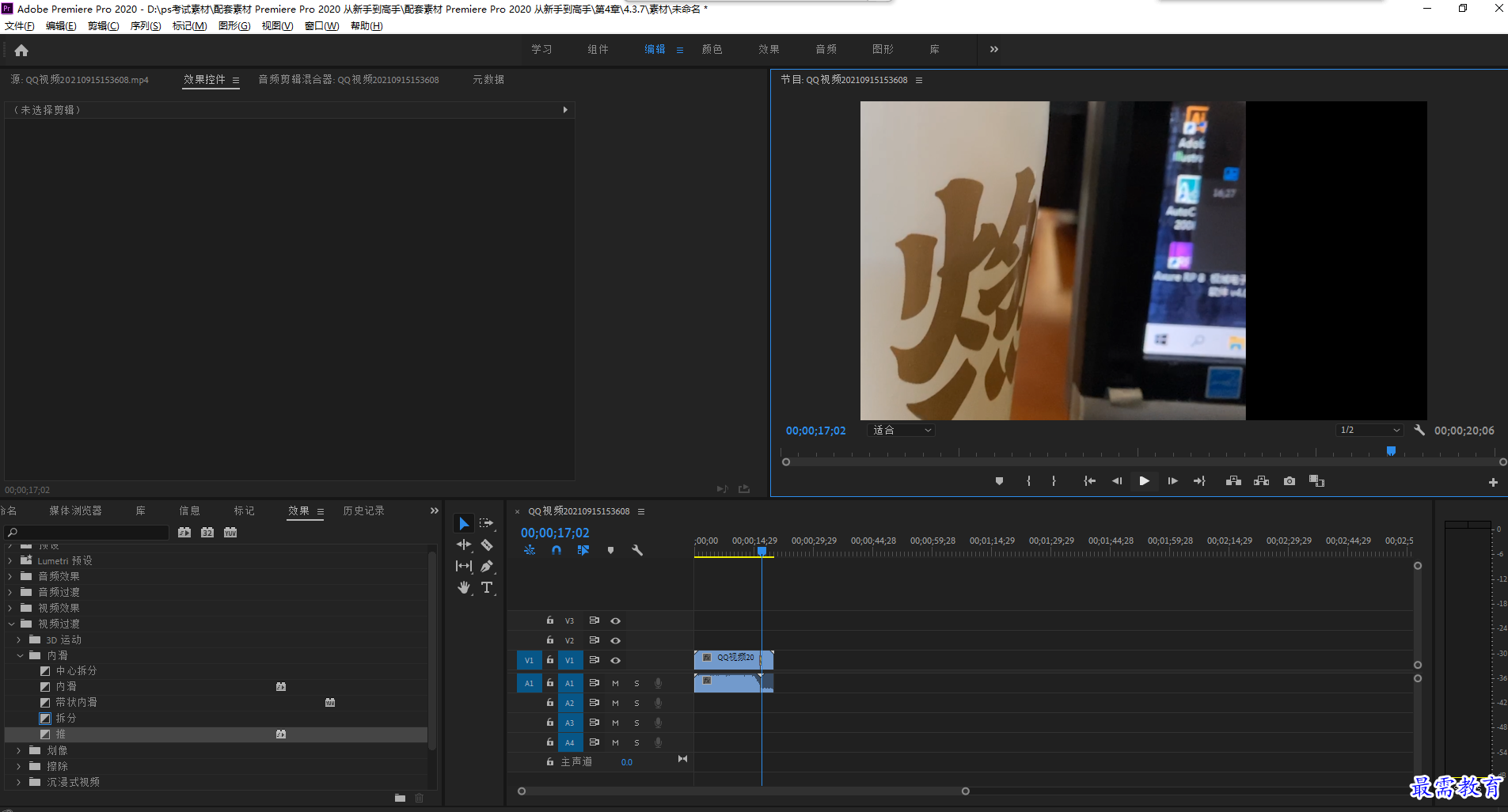Step back one frame
The image size is (1508, 812).
click(1117, 481)
